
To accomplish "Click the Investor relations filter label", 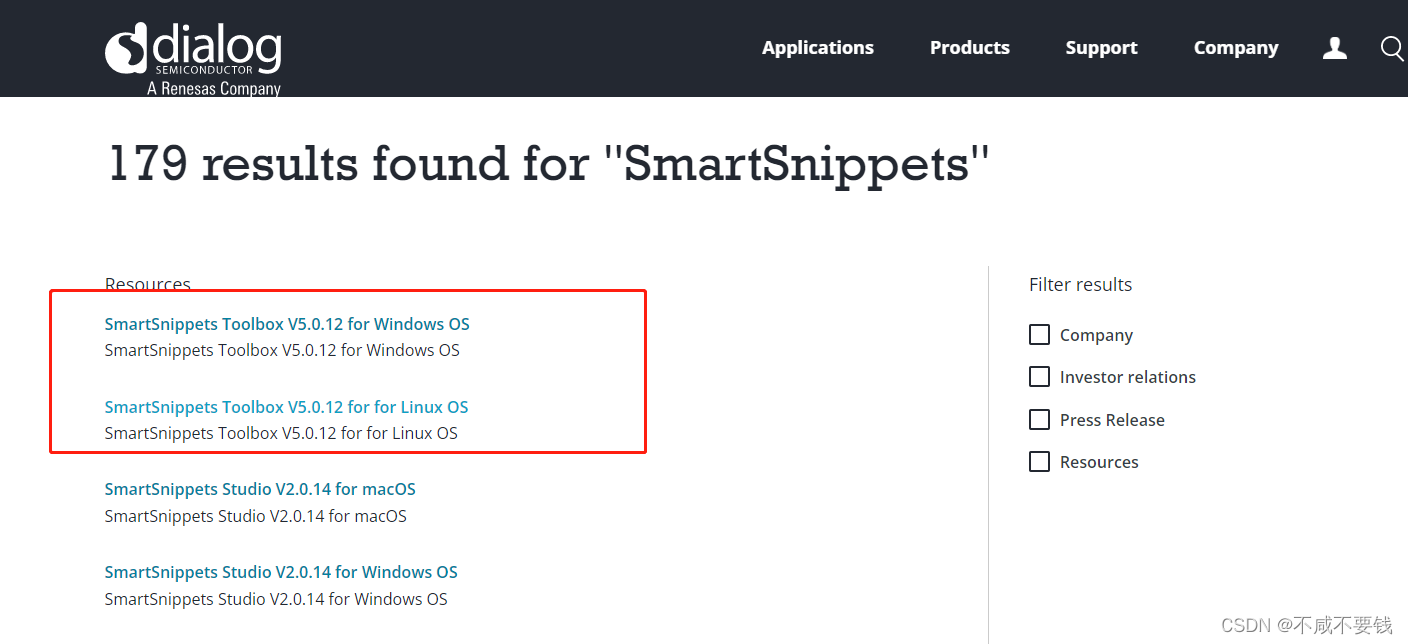I will (x=1128, y=377).
